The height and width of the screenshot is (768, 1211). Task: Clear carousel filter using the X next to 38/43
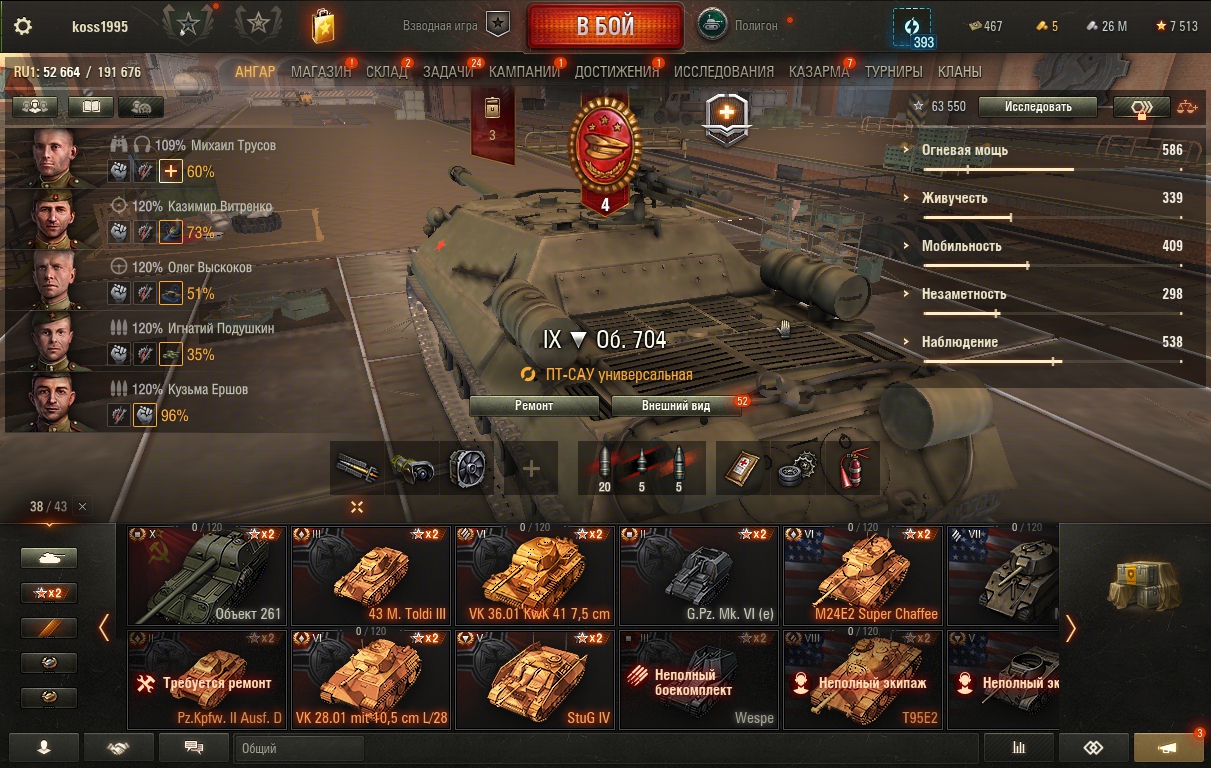pos(82,507)
